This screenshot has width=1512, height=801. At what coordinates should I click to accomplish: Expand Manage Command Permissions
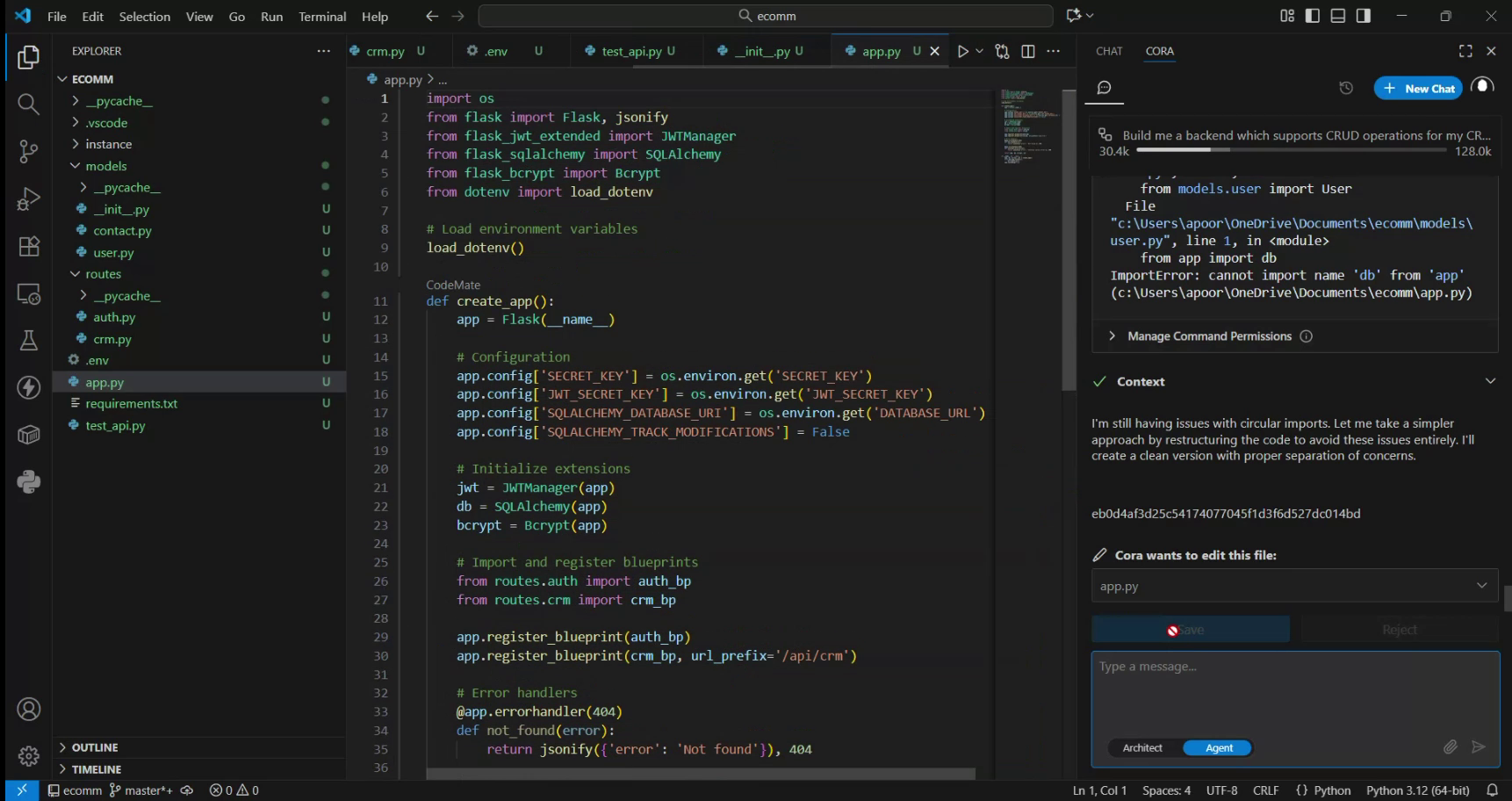pyautogui.click(x=1209, y=336)
